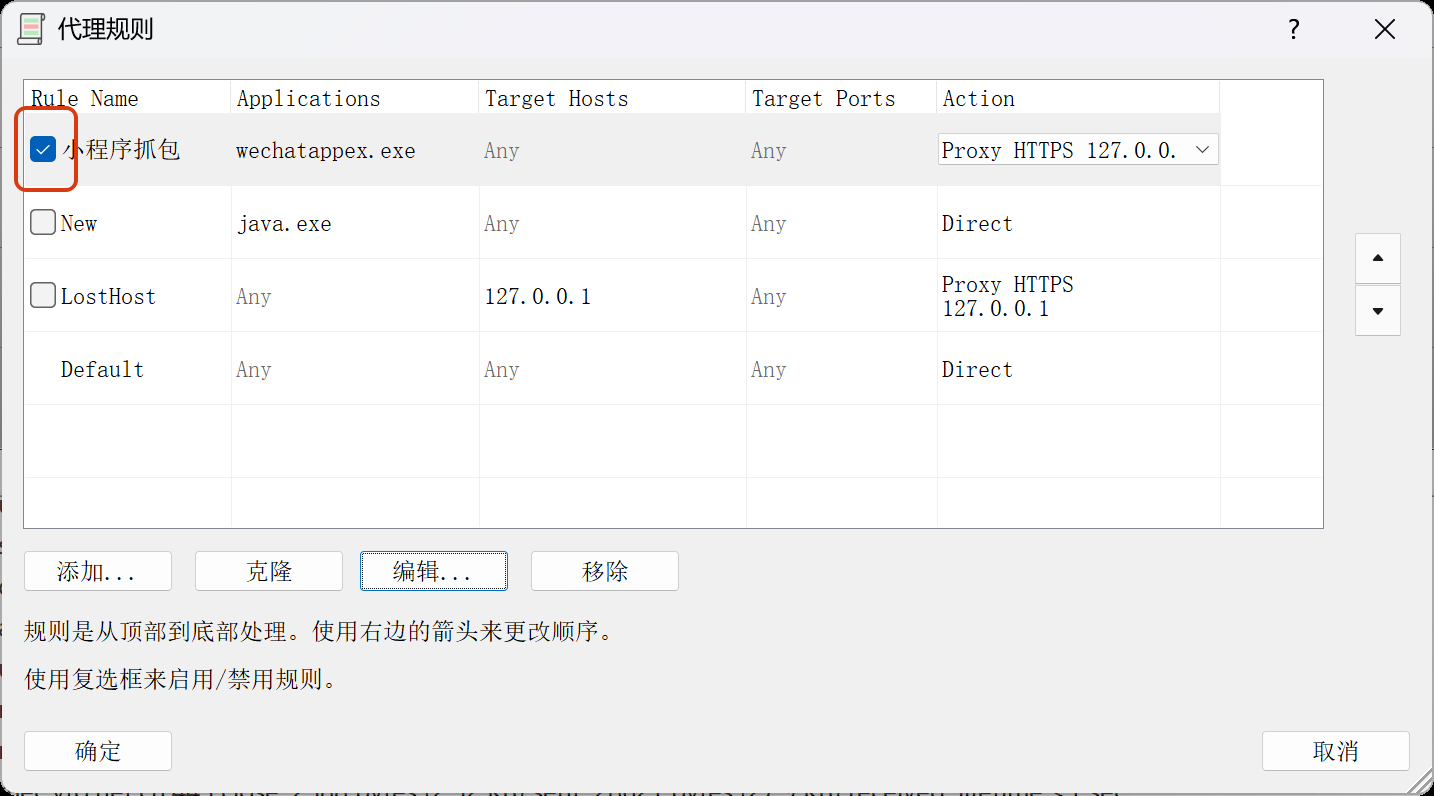Image resolution: width=1434 pixels, height=796 pixels.
Task: Click the proxy rules scroll icon in title bar
Action: click(x=31, y=29)
